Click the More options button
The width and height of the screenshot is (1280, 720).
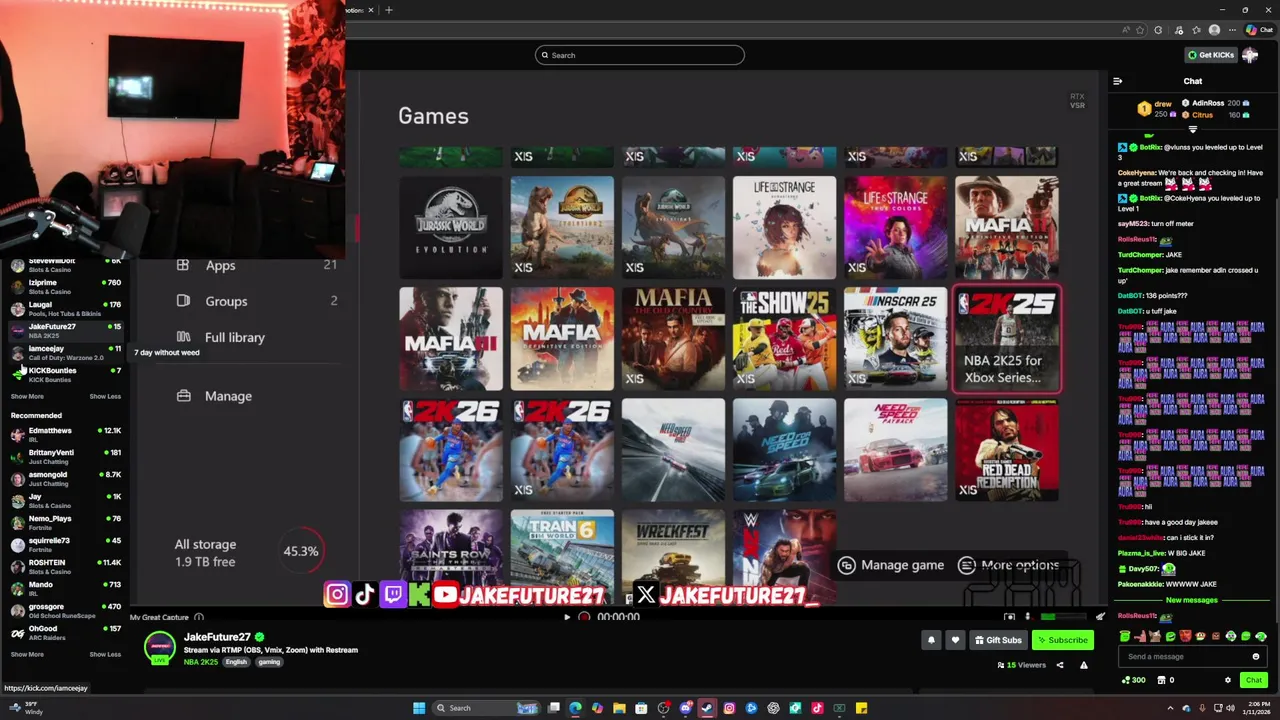point(1009,565)
